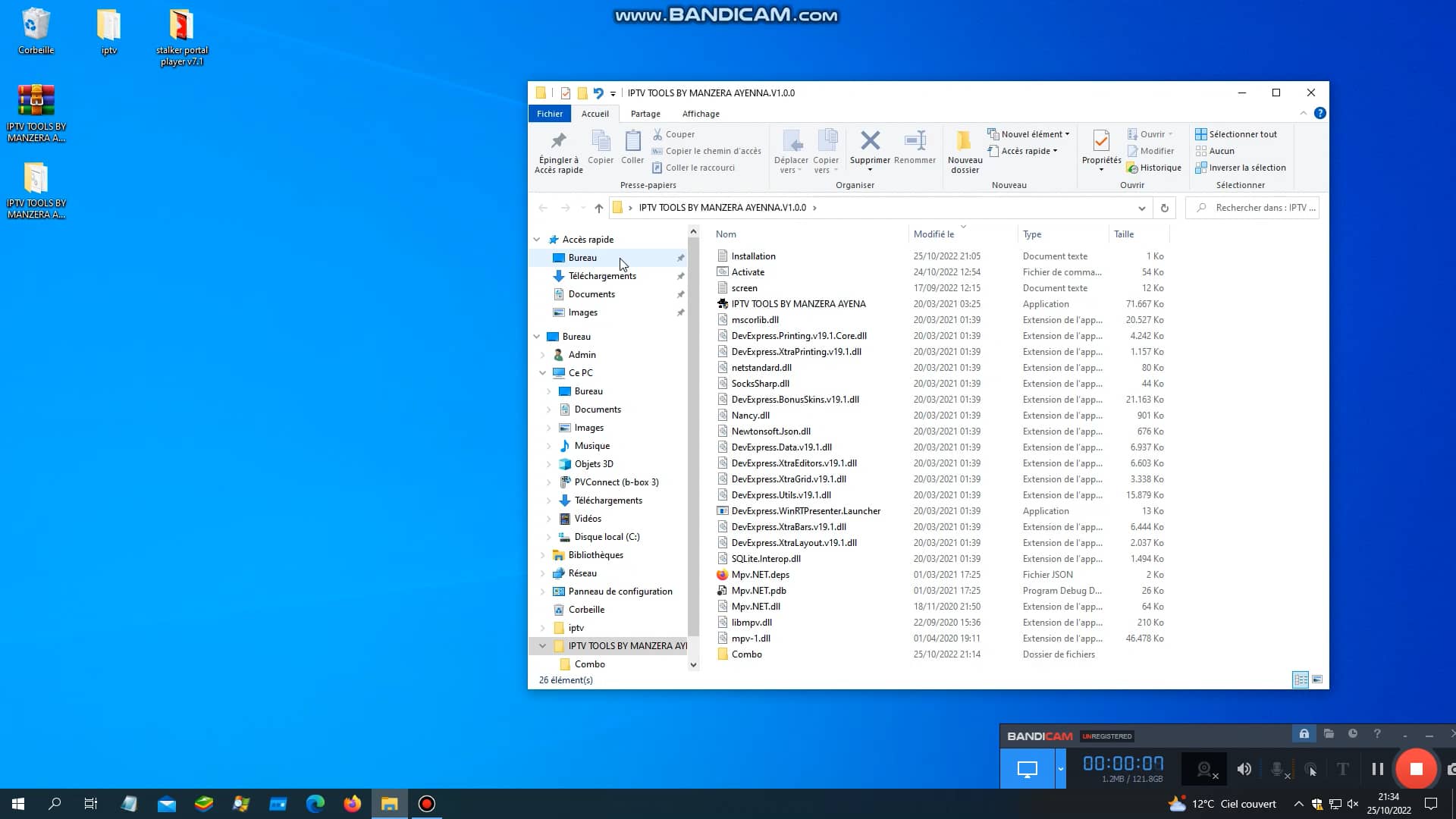The width and height of the screenshot is (1456, 819).
Task: Pause the Bandicam recording
Action: tap(1378, 768)
